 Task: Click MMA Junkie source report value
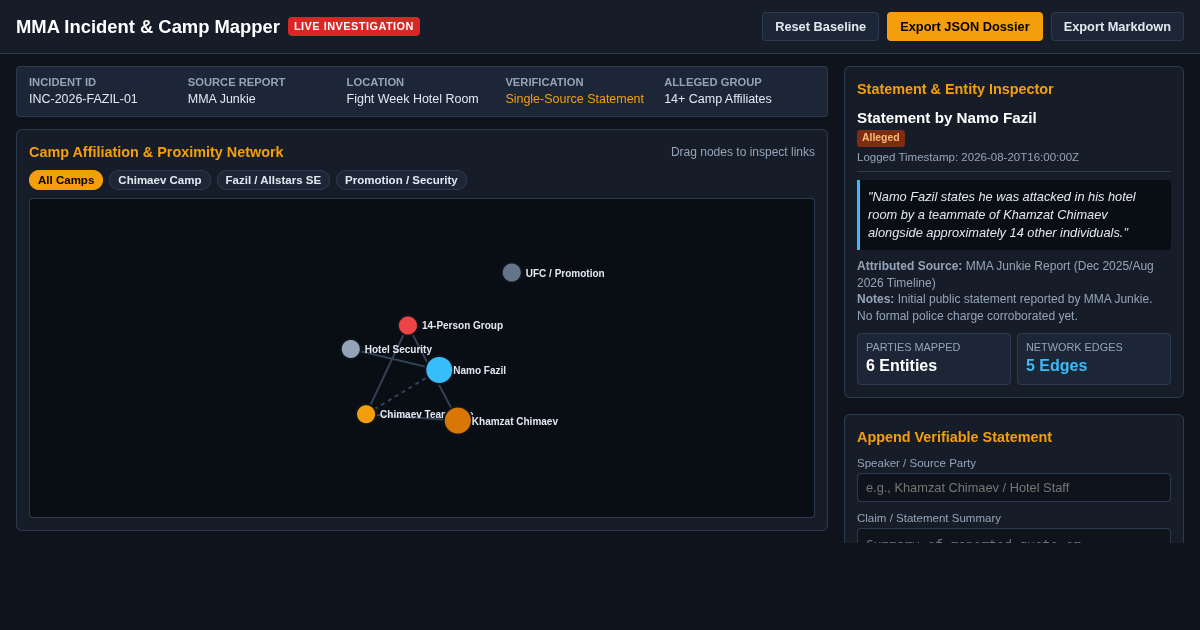coord(222,99)
